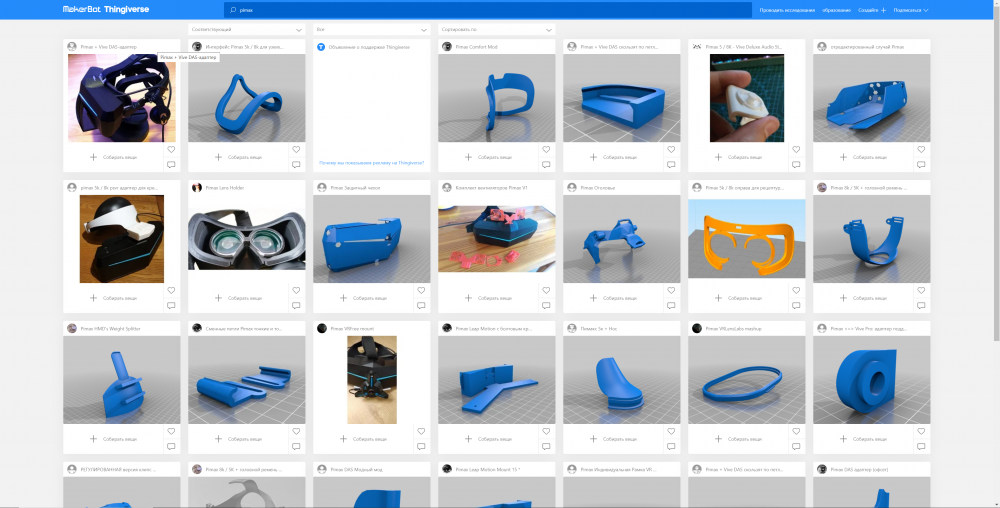Open comments on отредактированный случай Pimax card
The image size is (1000, 508).
pos(921,164)
